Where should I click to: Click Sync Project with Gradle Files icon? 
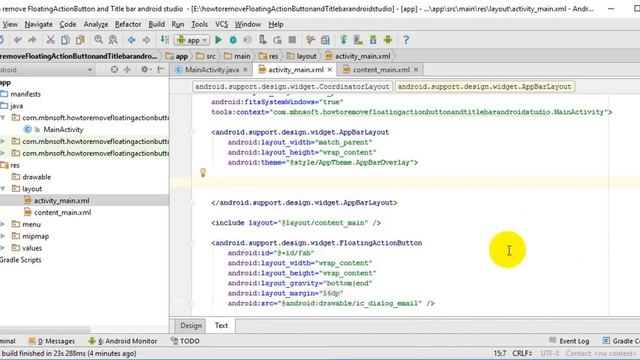(x=343, y=40)
